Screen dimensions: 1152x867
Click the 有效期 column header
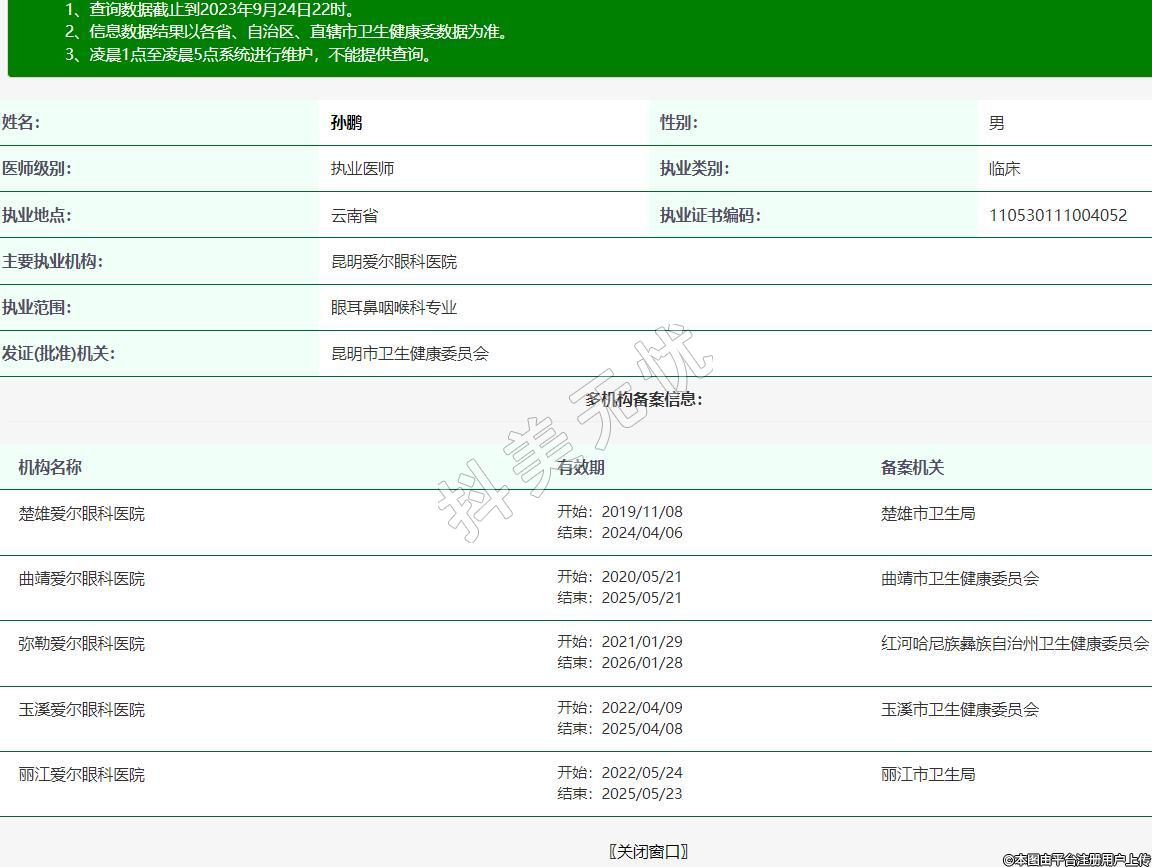pyautogui.click(x=581, y=467)
